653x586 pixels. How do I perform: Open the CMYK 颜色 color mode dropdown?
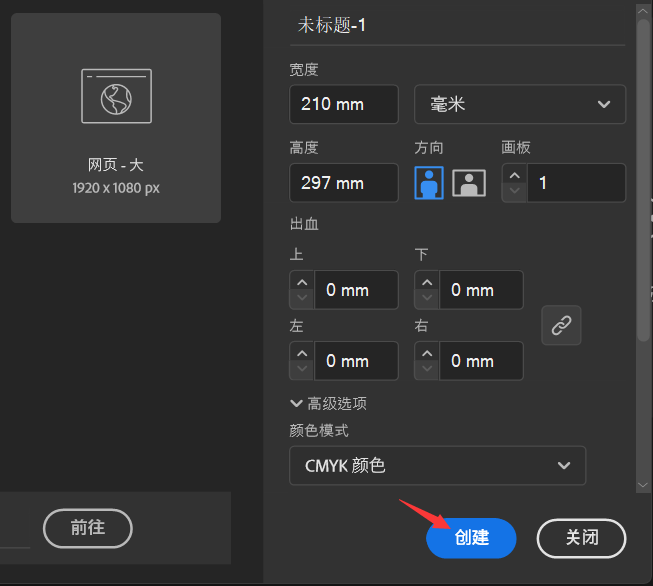click(x=437, y=465)
